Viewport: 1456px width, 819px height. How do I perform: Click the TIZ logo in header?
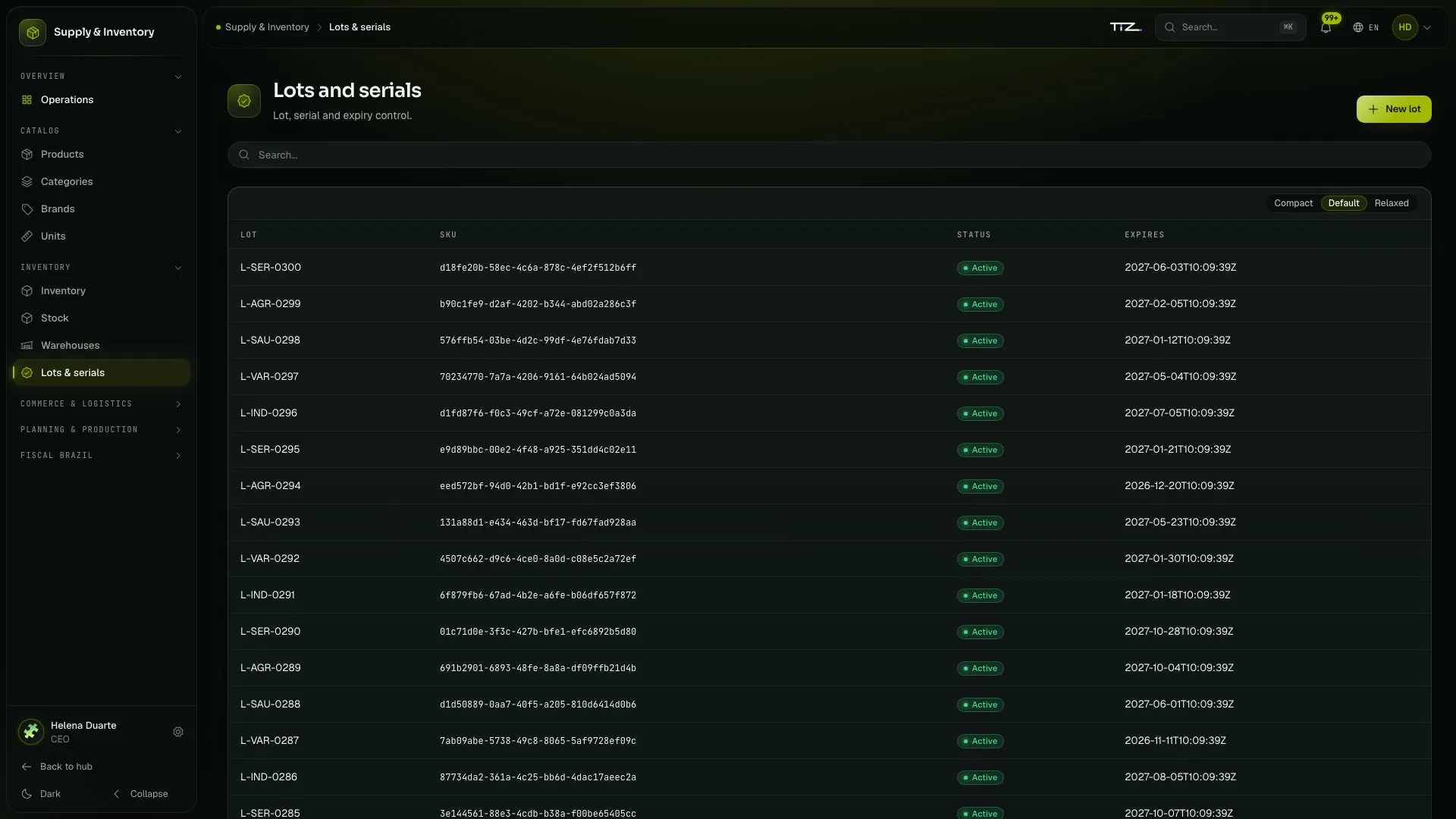1125,27
